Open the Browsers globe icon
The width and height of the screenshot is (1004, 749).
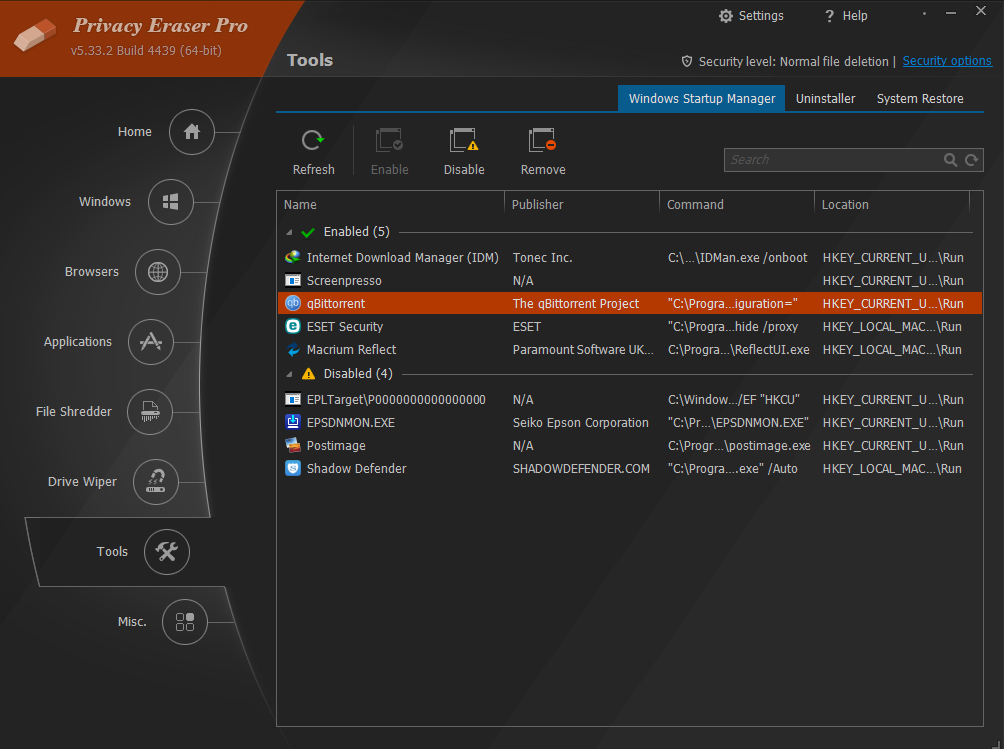[x=158, y=272]
